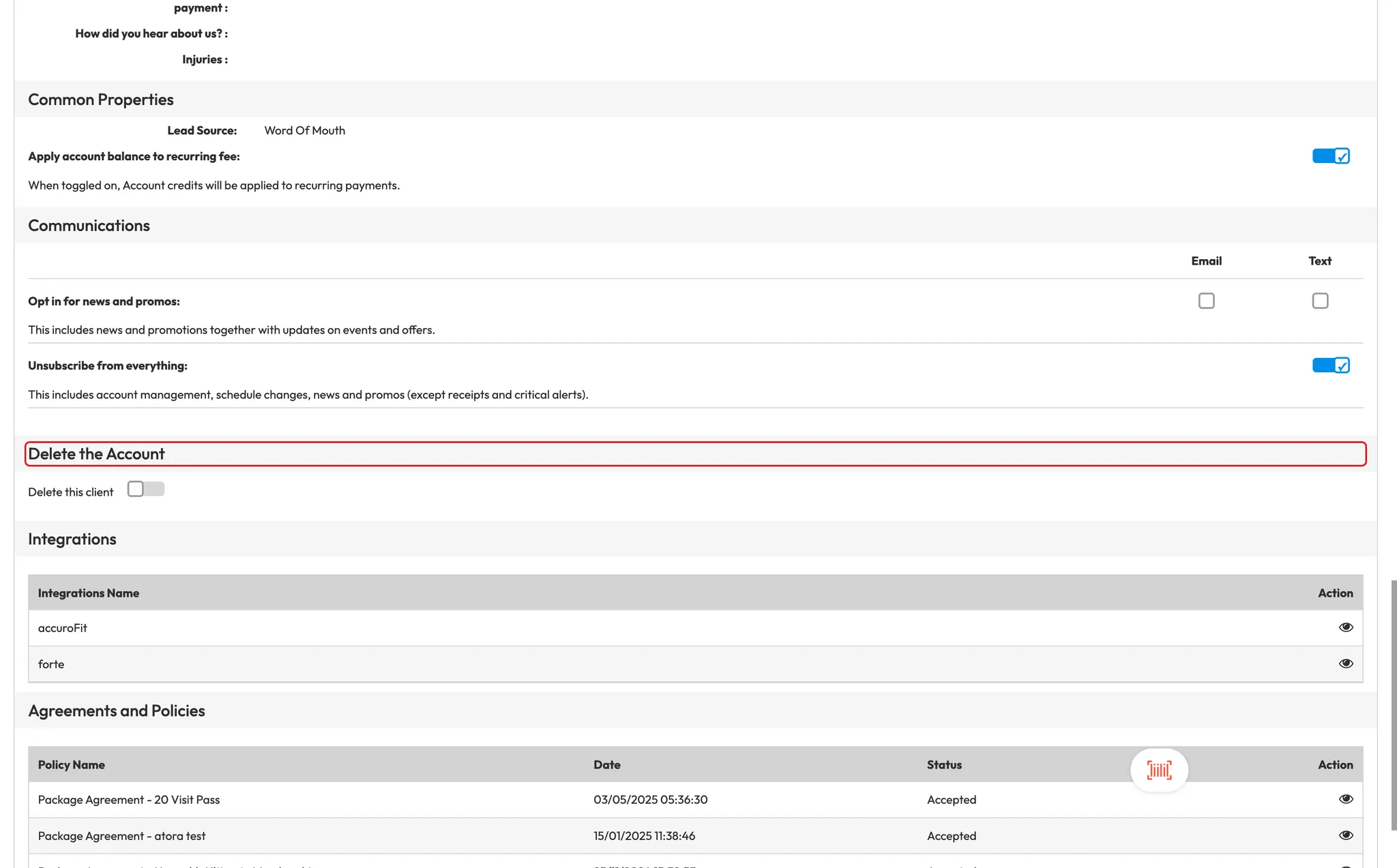
Task: Enable the Delete this client toggle
Action: [145, 490]
